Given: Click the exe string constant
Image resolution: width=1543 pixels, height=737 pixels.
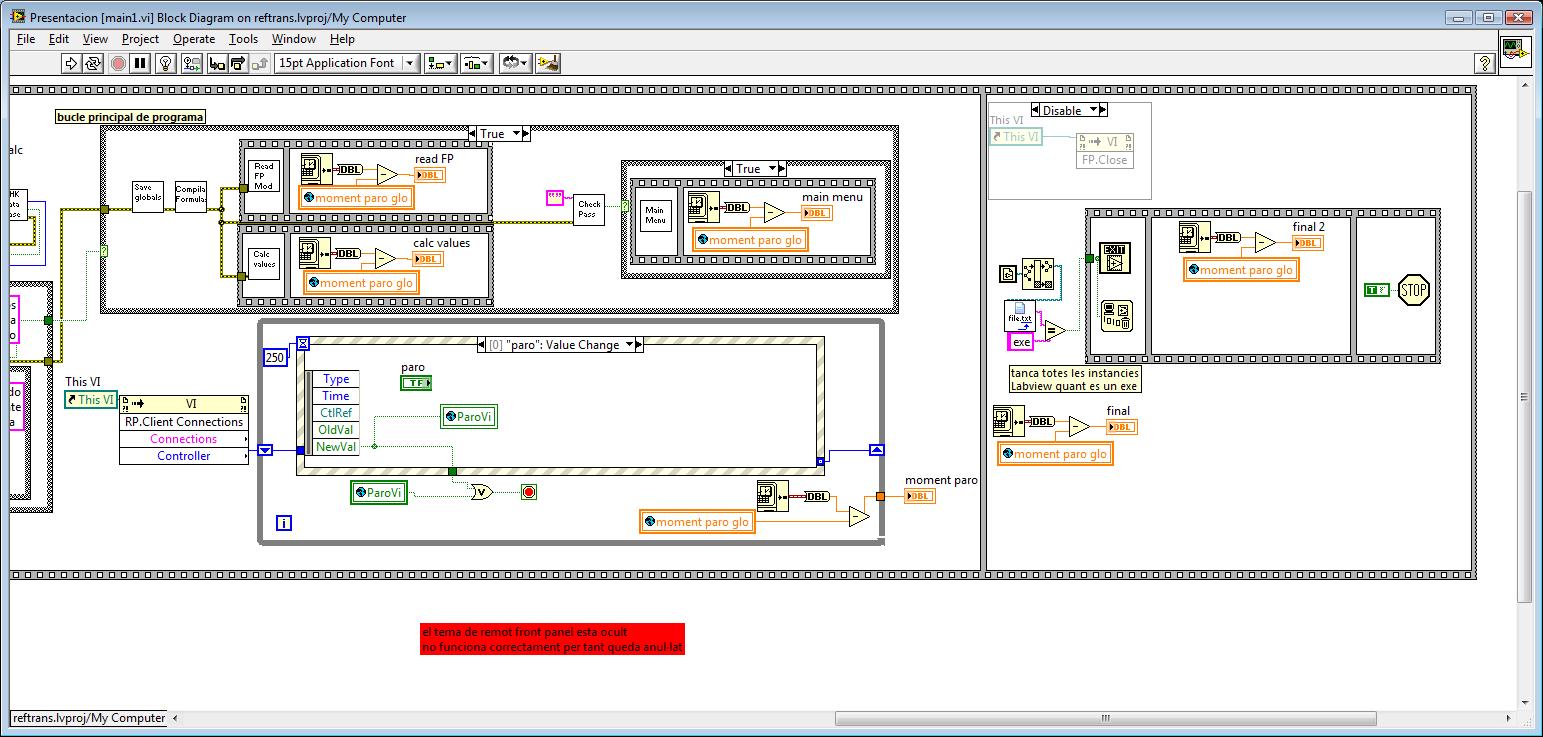Looking at the screenshot, I should (x=1021, y=342).
